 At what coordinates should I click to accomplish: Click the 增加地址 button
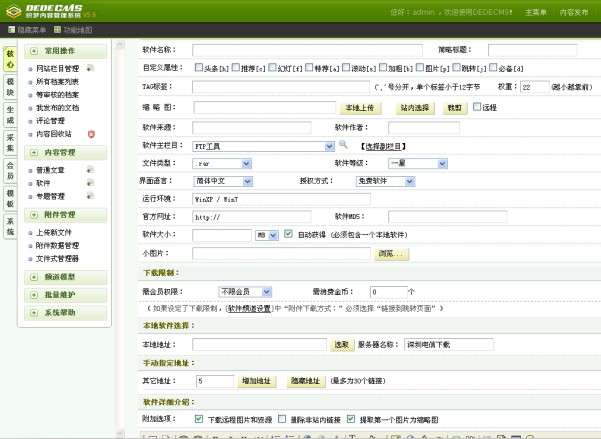[x=256, y=381]
